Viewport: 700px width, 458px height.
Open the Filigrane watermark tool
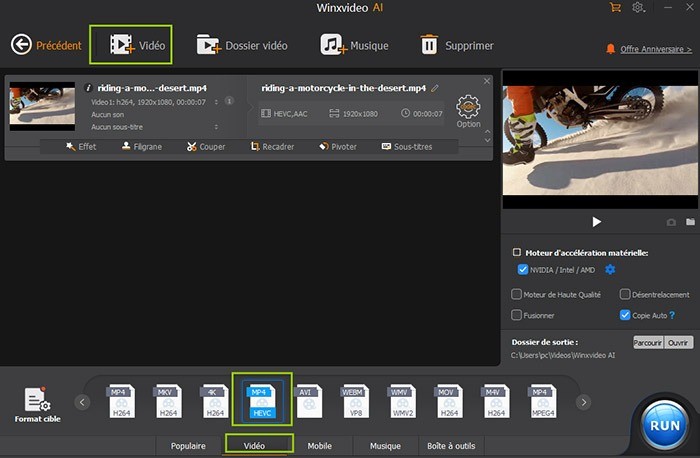pyautogui.click(x=142, y=146)
